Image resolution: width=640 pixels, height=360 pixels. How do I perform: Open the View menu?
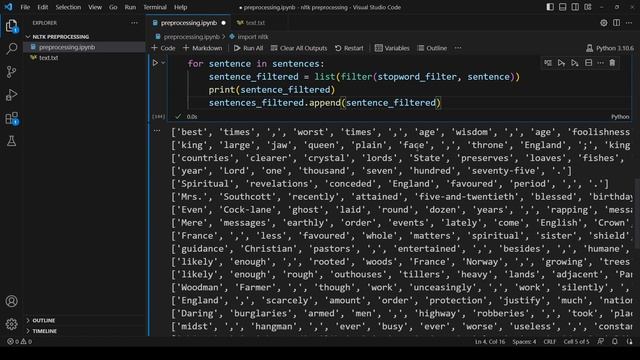95,7
